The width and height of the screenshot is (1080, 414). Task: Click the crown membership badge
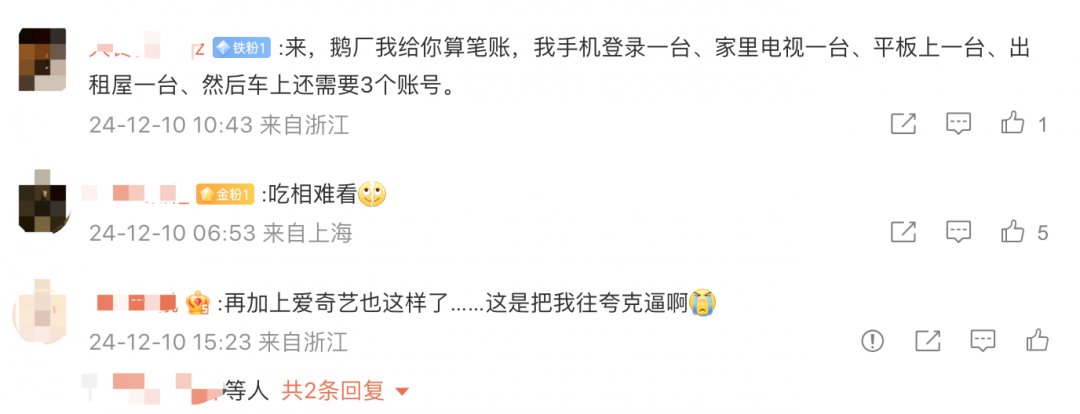pos(197,302)
